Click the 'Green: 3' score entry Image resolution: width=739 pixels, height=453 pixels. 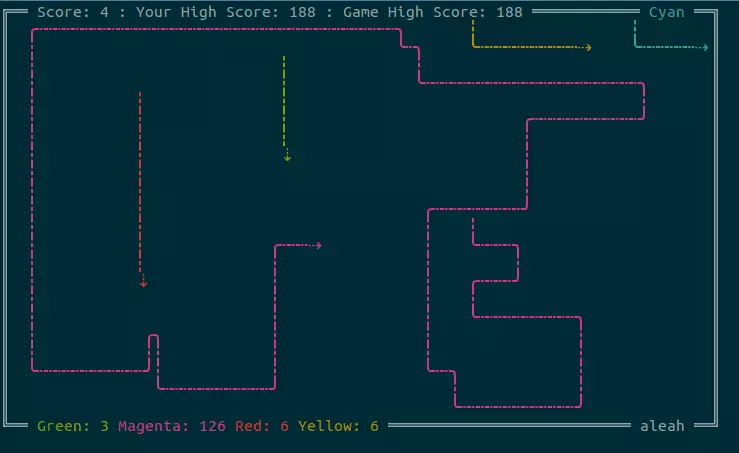73,426
